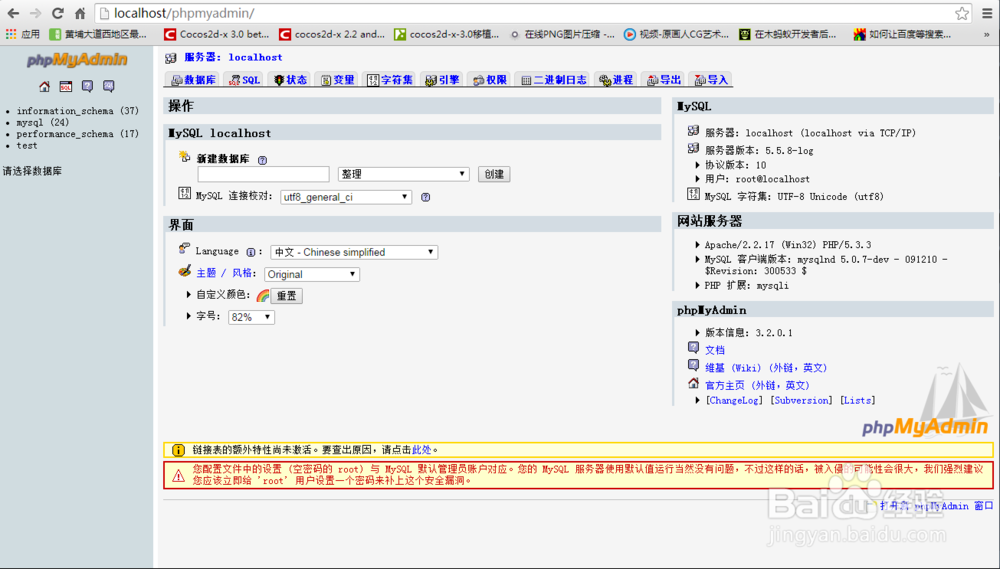
Task: Open the Cocos2d-x 3.0 bet... bookmark
Action: click(217, 34)
